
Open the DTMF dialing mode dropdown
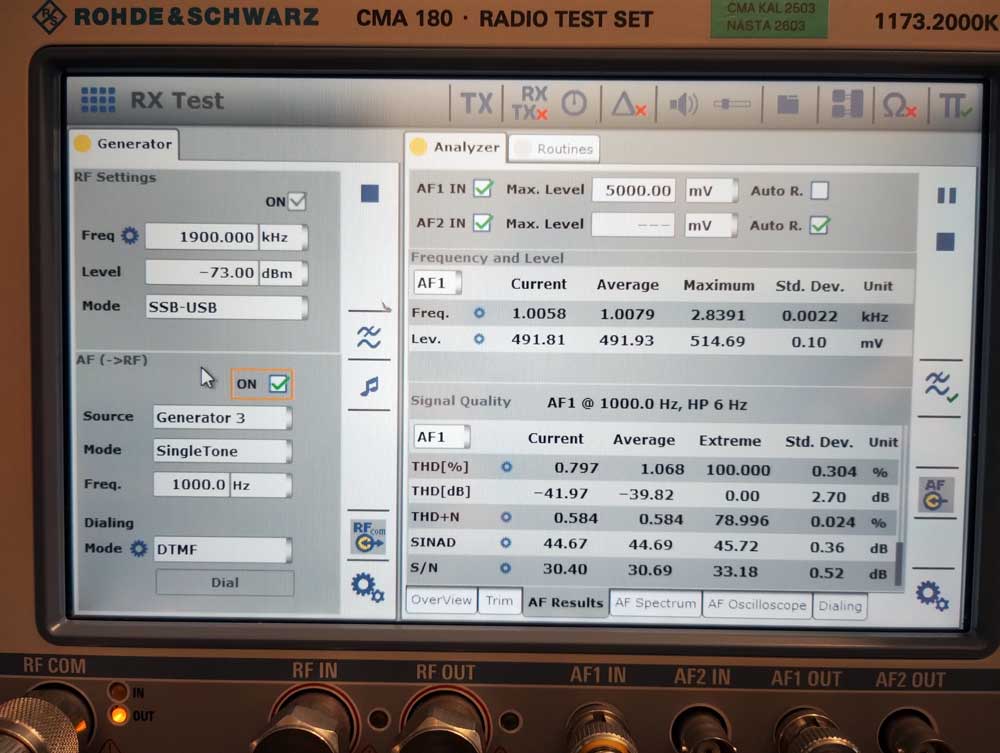coord(222,549)
